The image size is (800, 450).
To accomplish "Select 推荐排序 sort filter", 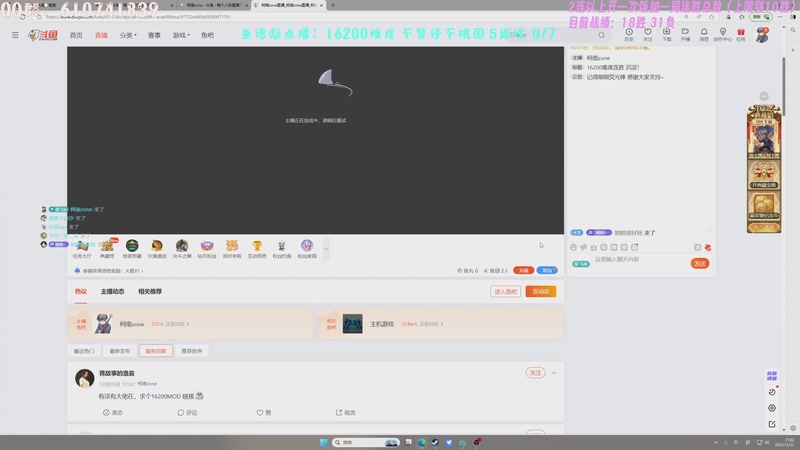I will click(192, 351).
